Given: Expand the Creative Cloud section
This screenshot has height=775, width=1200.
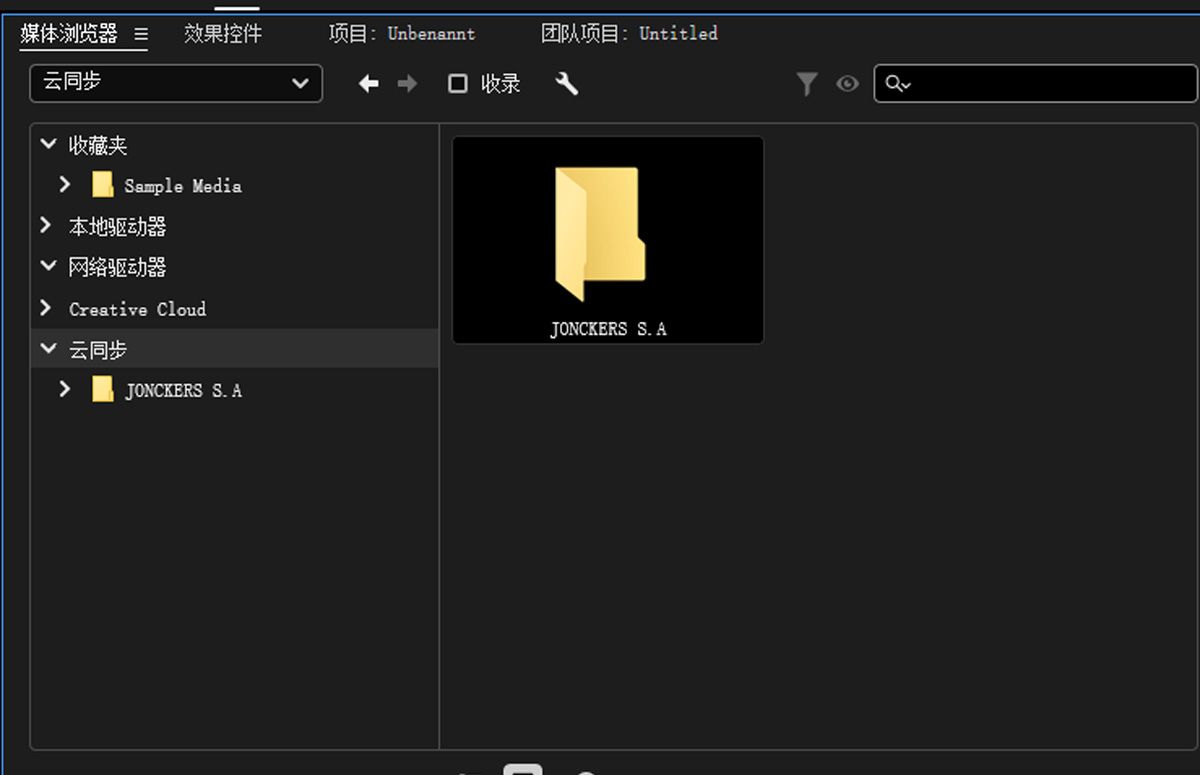Looking at the screenshot, I should point(46,308).
